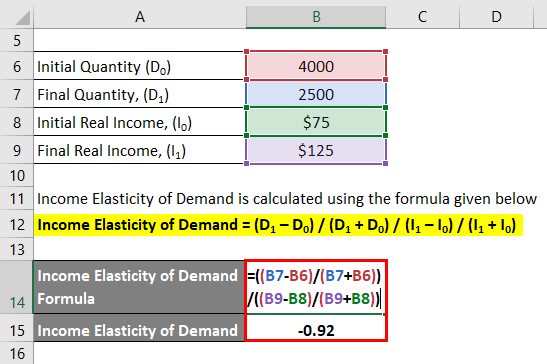Select row 11 header

[17, 199]
